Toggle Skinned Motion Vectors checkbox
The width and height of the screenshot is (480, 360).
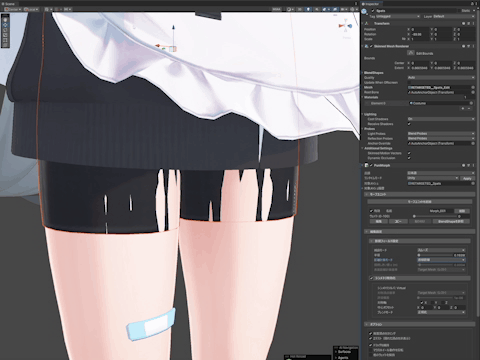(x=409, y=153)
